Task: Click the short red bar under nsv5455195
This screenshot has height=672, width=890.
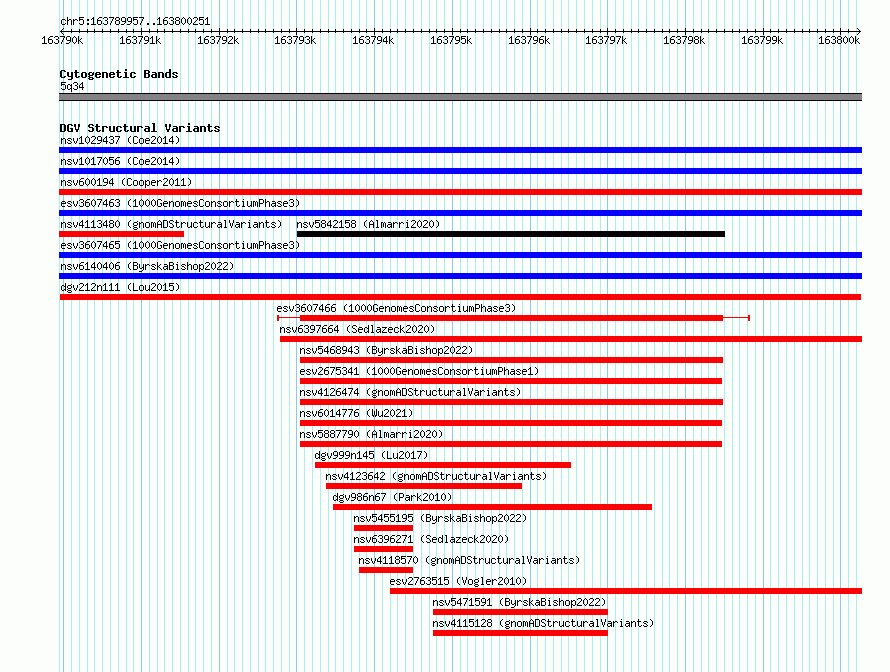Action: coord(383,528)
